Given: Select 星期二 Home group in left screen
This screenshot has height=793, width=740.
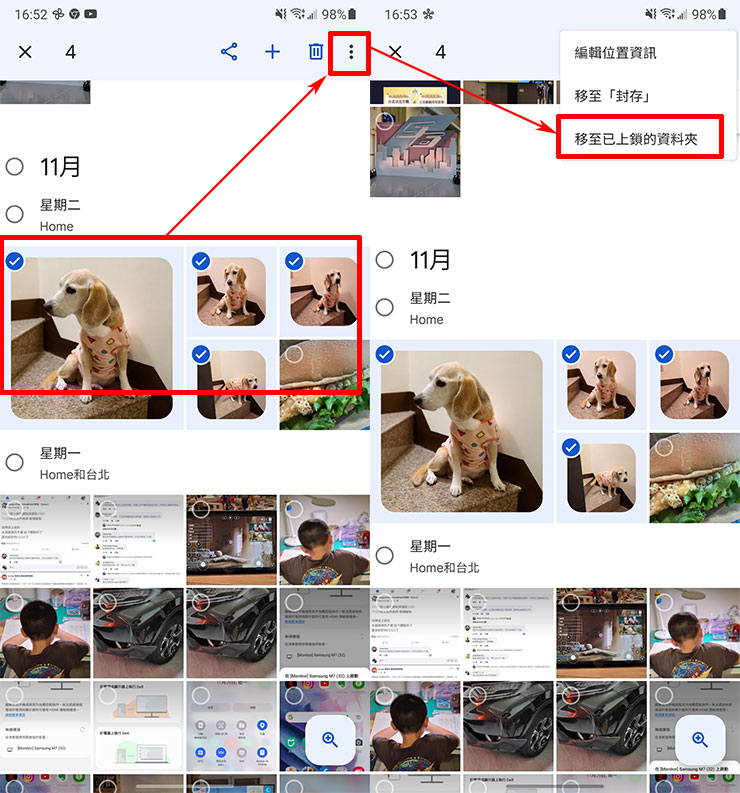Looking at the screenshot, I should 15,214.
